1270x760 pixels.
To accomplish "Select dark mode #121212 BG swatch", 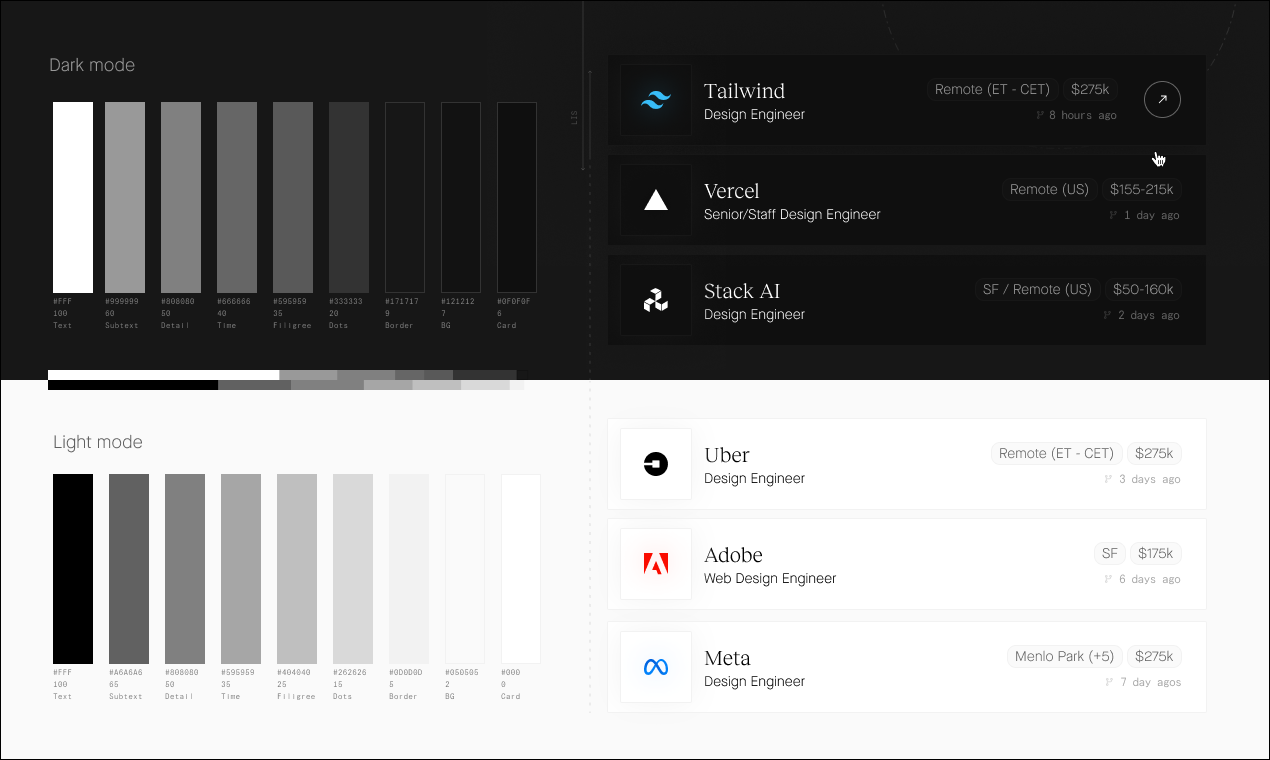I will [x=461, y=197].
